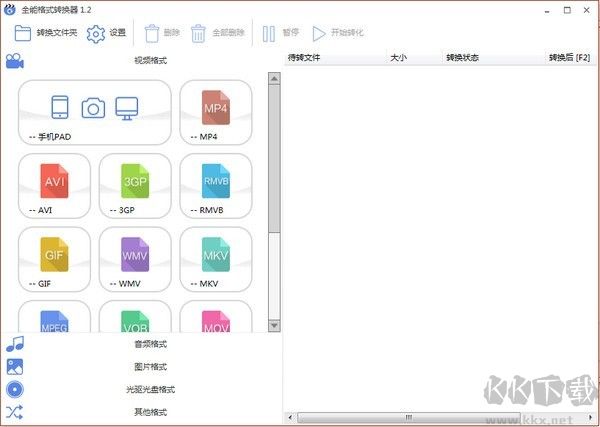Click the 暂停 label

click(x=290, y=33)
